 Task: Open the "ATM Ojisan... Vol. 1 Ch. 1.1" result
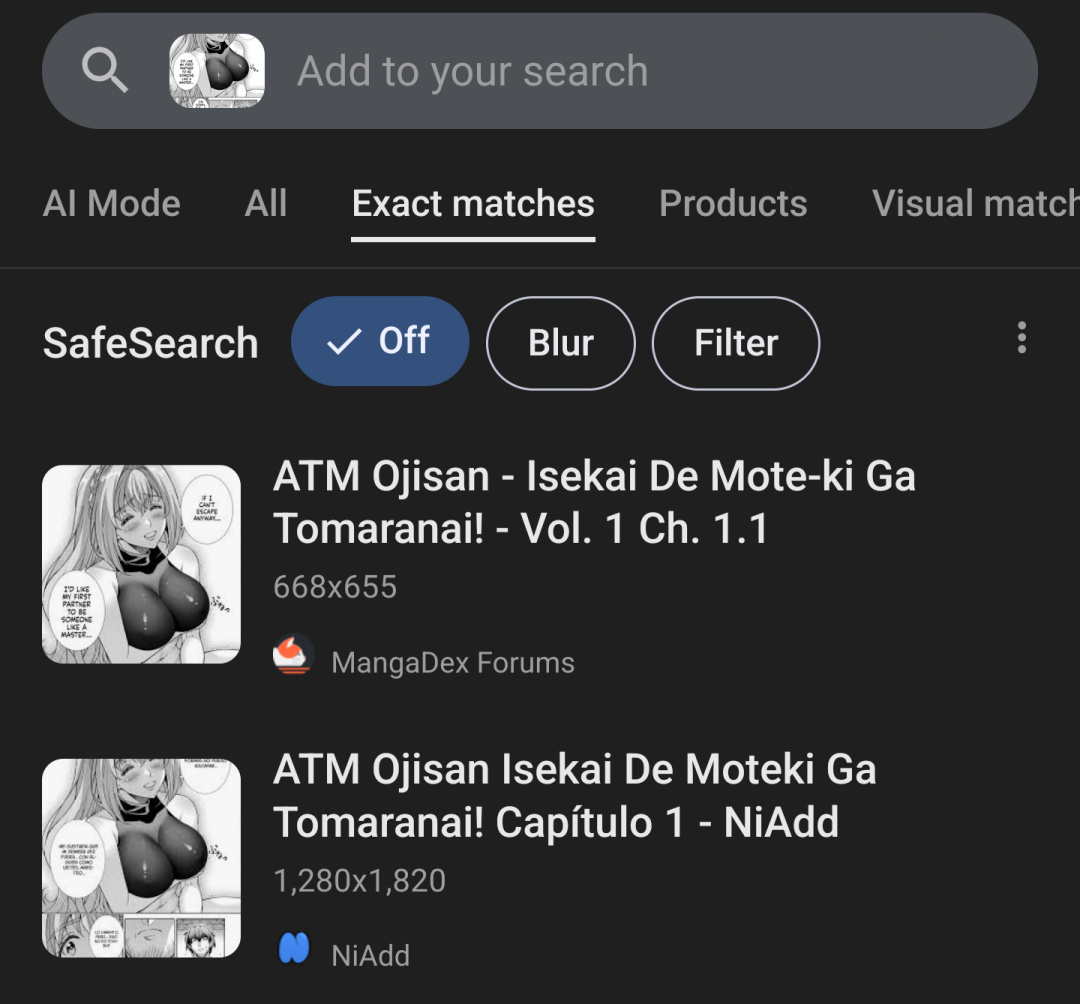pos(594,502)
